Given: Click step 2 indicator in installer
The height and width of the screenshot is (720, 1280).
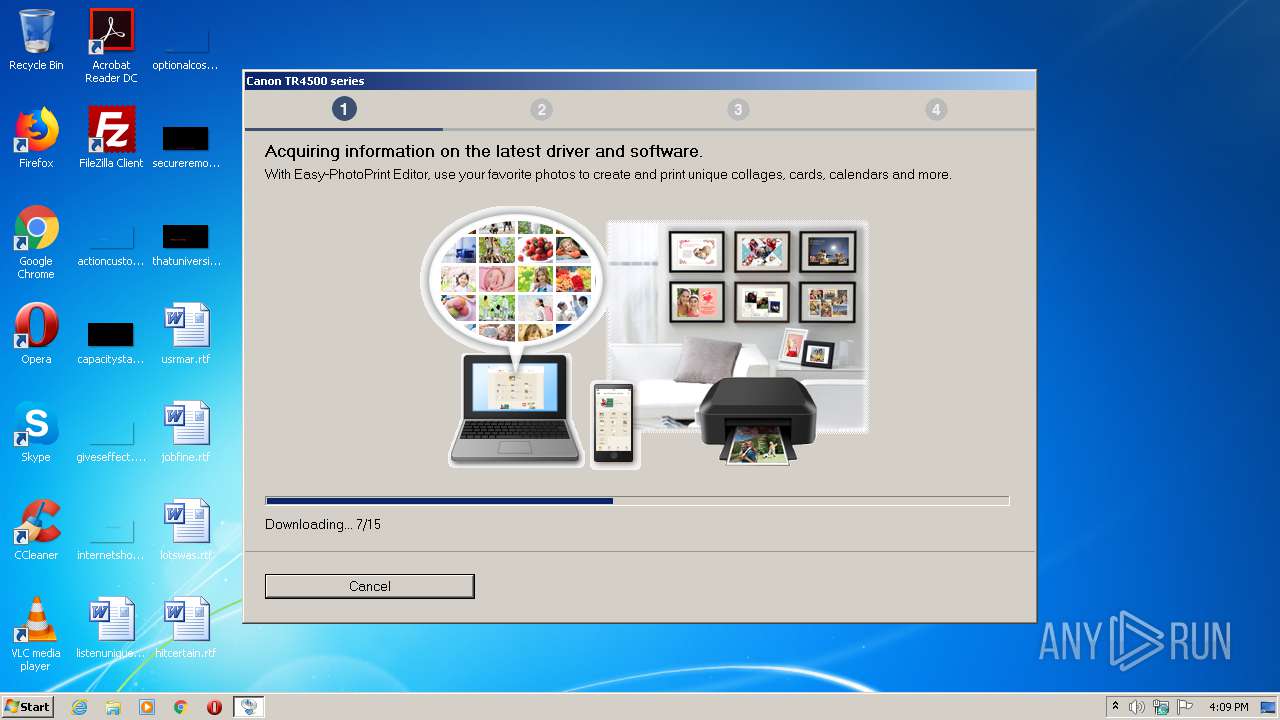Looking at the screenshot, I should [541, 110].
